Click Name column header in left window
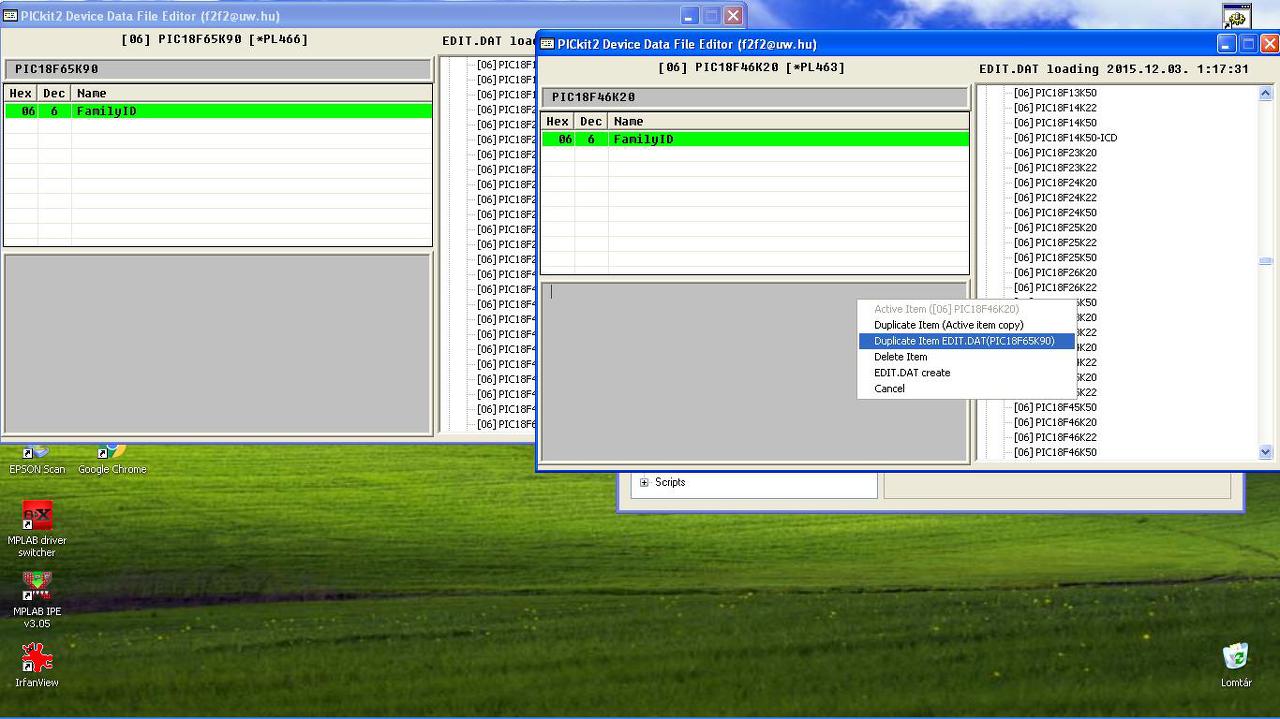This screenshot has width=1280, height=719. click(x=251, y=93)
